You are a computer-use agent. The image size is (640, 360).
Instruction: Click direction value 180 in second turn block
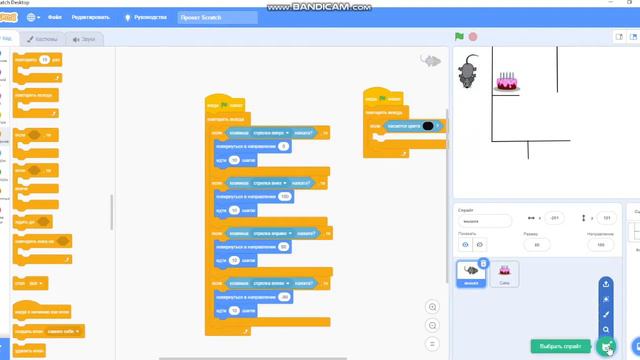[x=285, y=196]
